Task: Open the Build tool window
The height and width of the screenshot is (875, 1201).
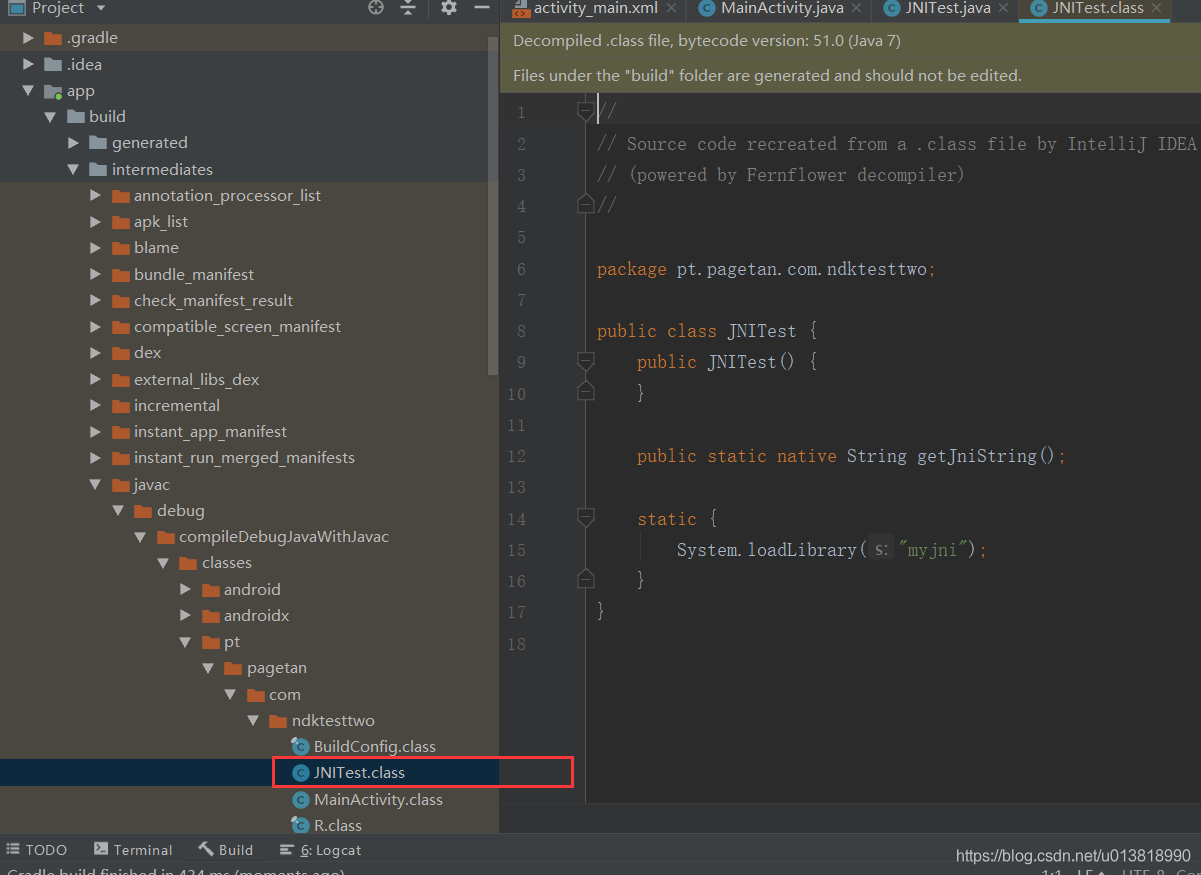Action: point(226,850)
